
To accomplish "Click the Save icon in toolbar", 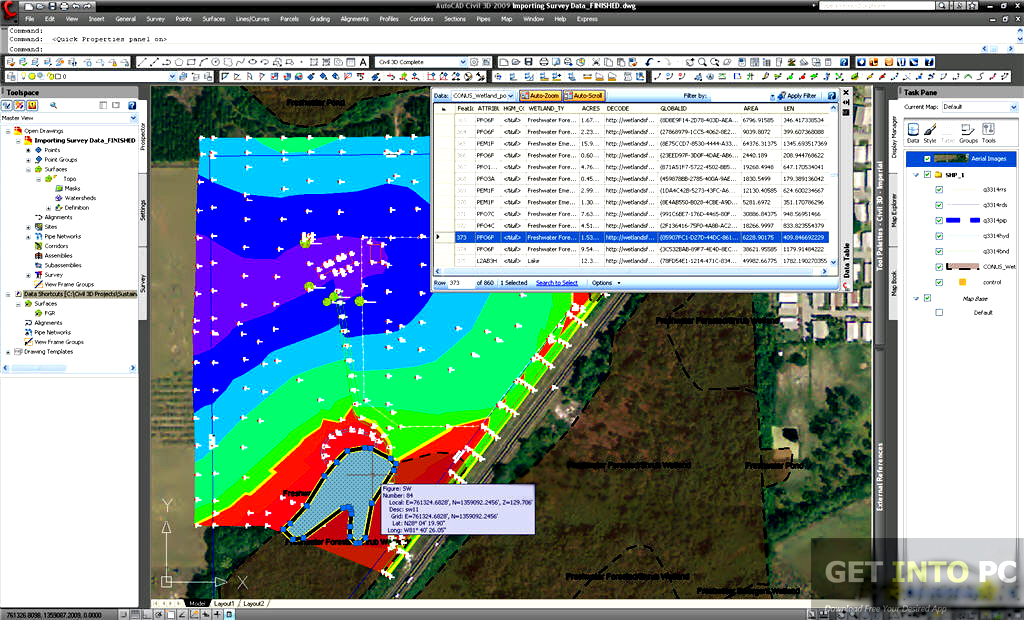I will coord(528,62).
